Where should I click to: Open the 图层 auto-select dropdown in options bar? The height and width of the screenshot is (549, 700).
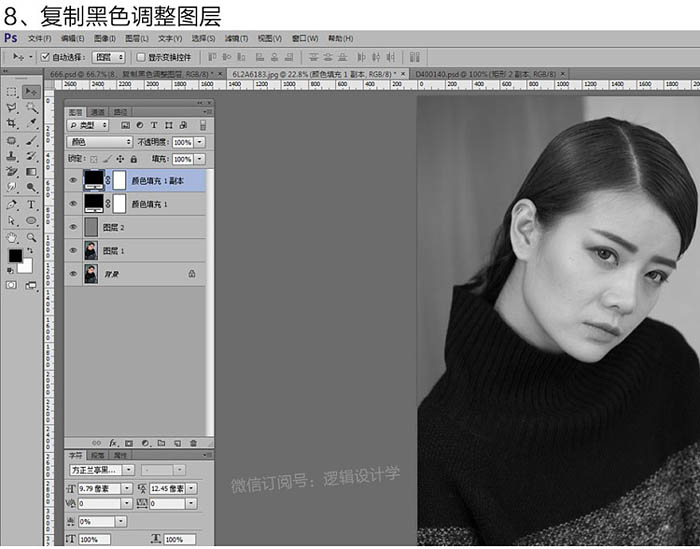(x=108, y=57)
